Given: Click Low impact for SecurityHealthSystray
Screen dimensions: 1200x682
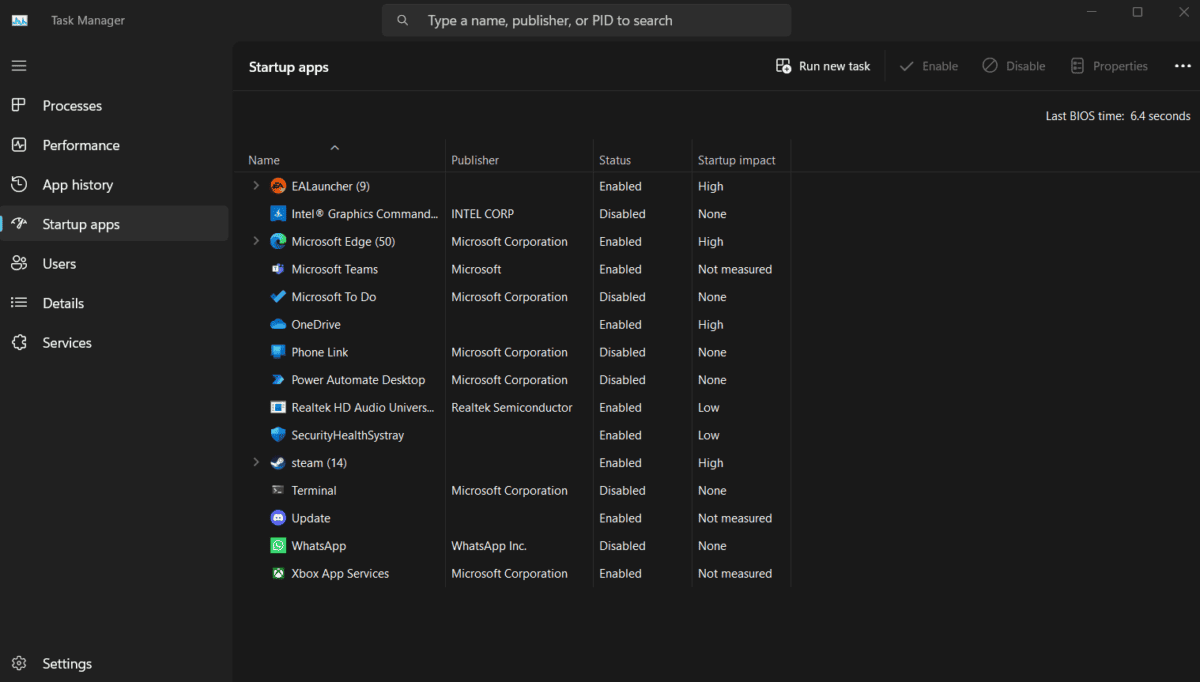Looking at the screenshot, I should click(x=709, y=435).
